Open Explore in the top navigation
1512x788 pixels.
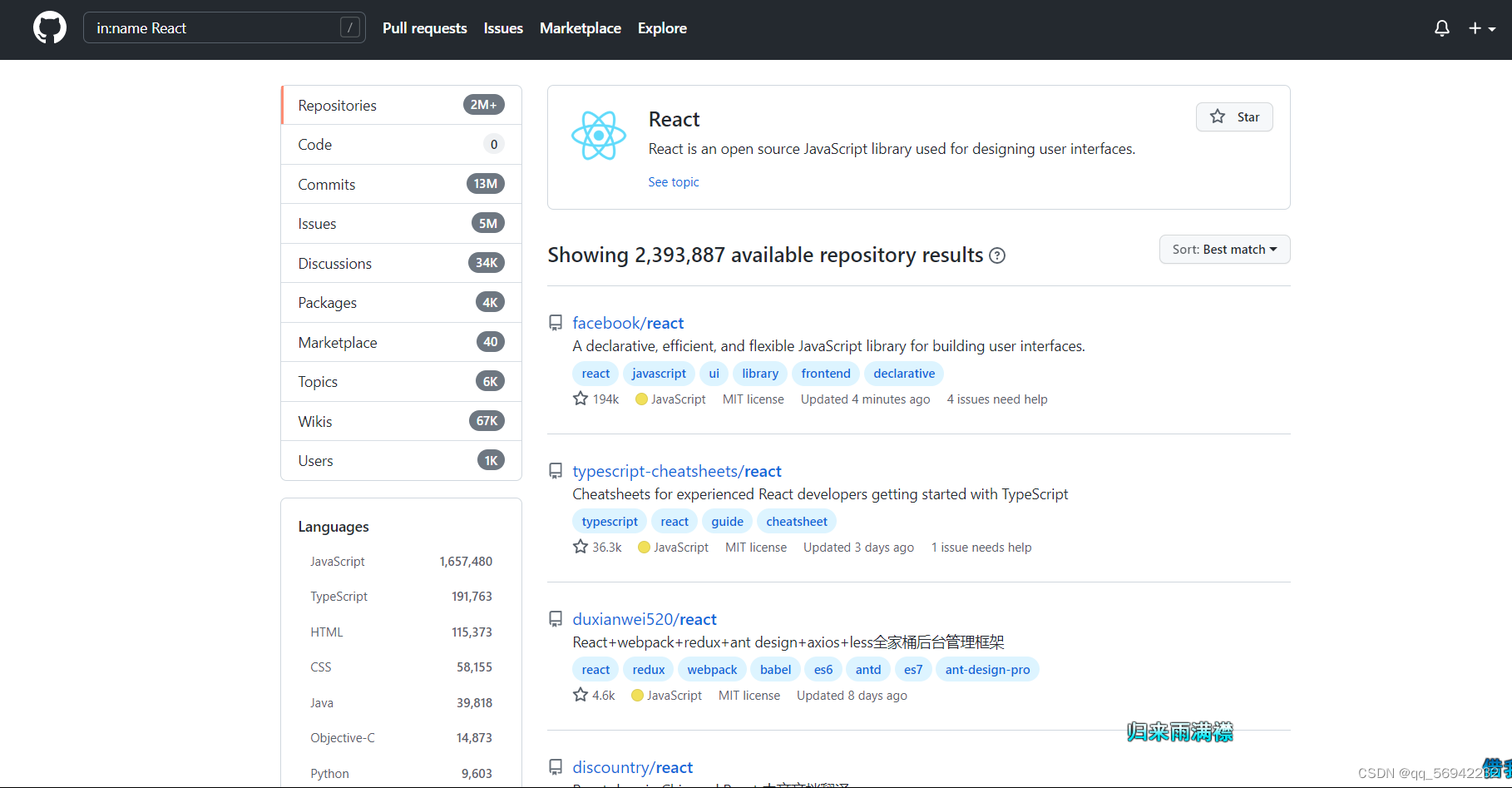pyautogui.click(x=662, y=28)
